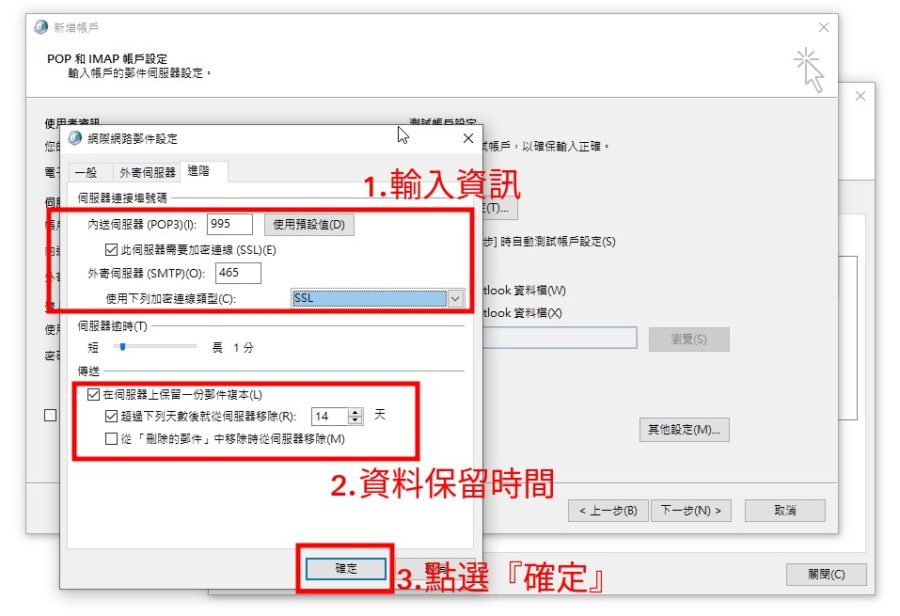Increase the days value with the spinner up arrow

click(x=355, y=412)
